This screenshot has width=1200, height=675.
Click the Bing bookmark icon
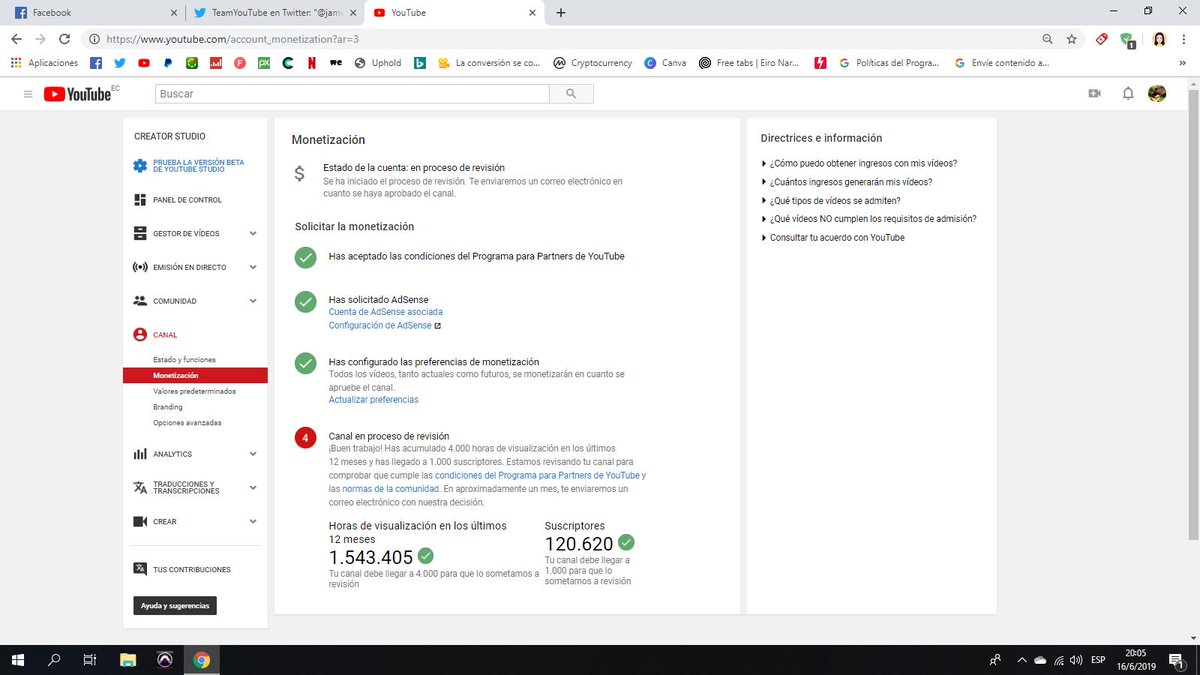(422, 62)
